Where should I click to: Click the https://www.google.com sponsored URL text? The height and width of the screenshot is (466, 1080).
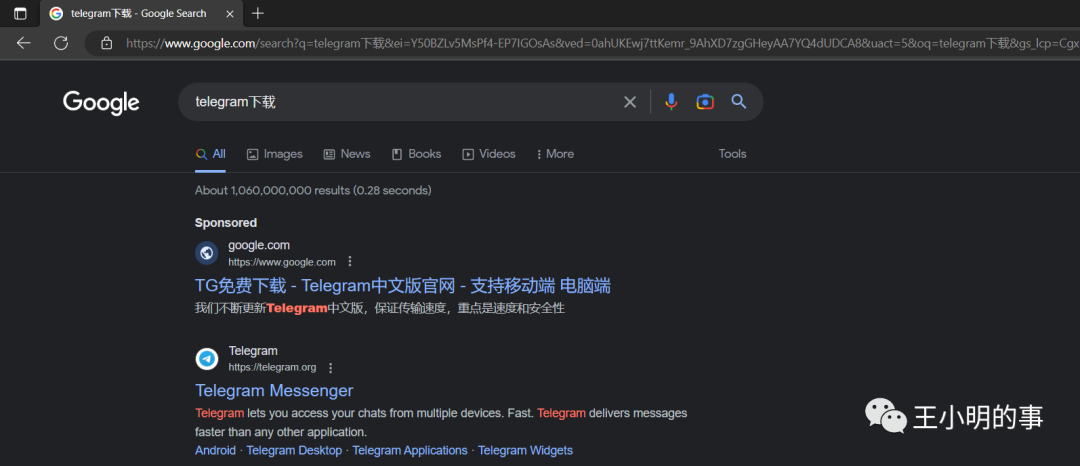[x=282, y=262]
